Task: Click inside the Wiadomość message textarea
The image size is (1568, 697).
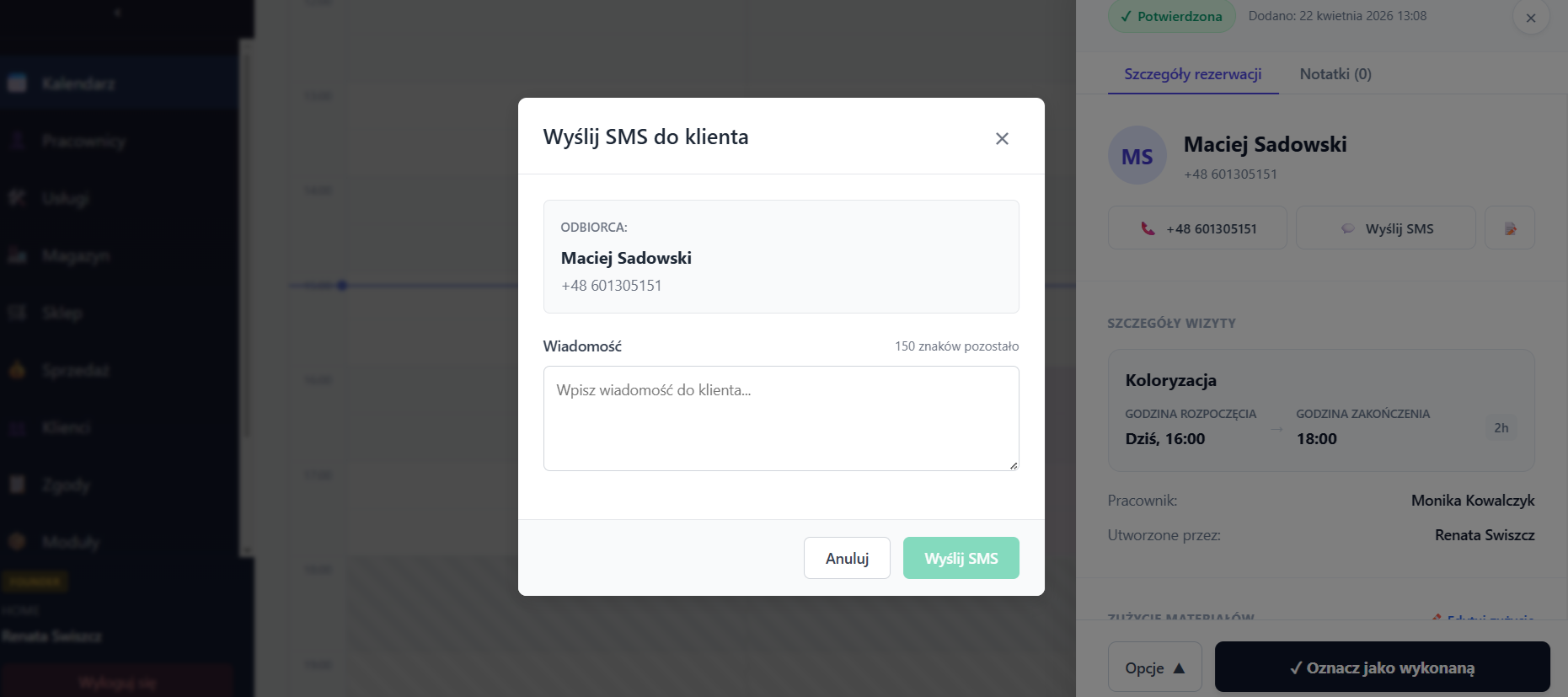Action: click(x=780, y=418)
